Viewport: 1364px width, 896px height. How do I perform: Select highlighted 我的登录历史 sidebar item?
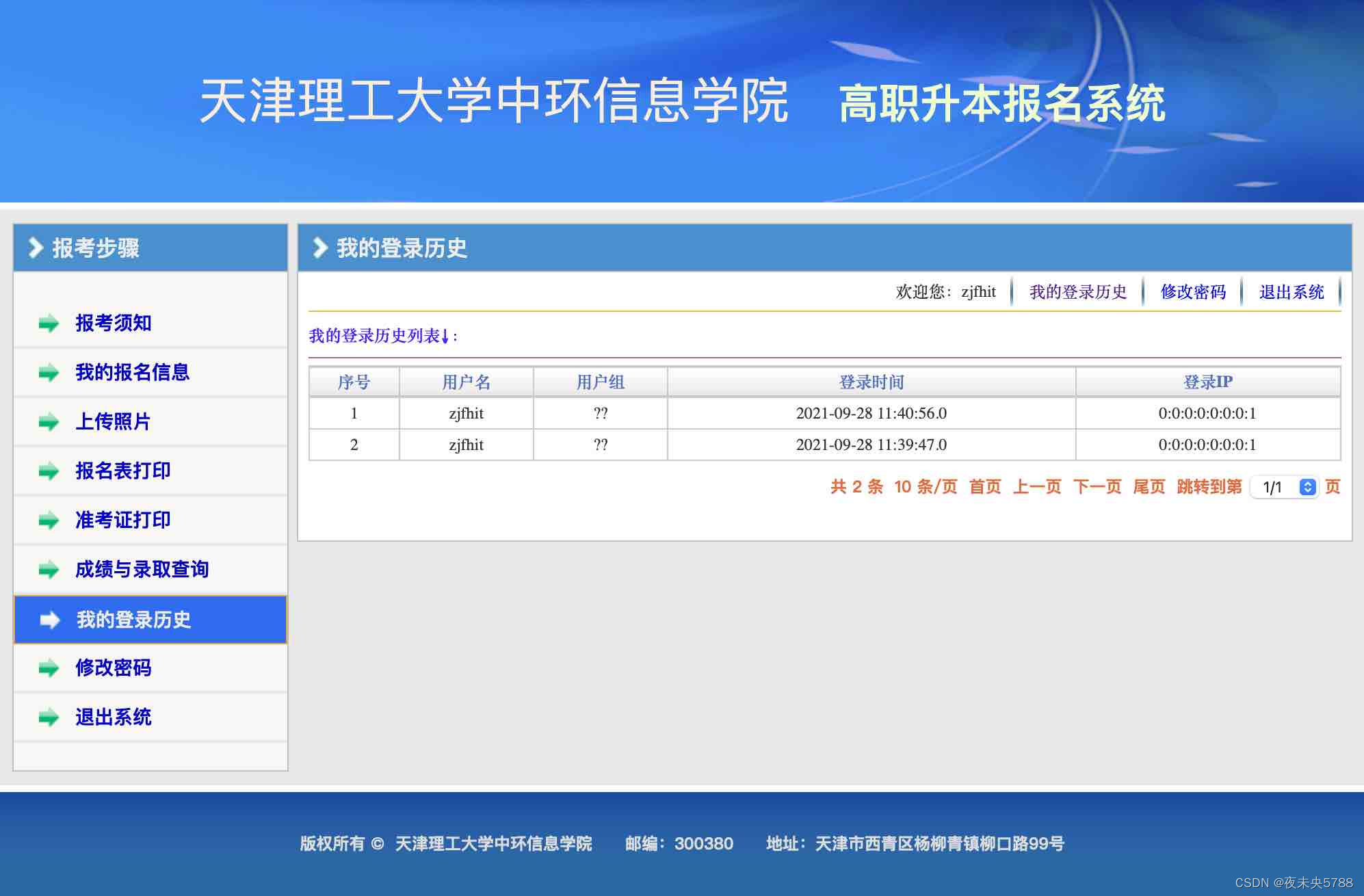tap(150, 620)
